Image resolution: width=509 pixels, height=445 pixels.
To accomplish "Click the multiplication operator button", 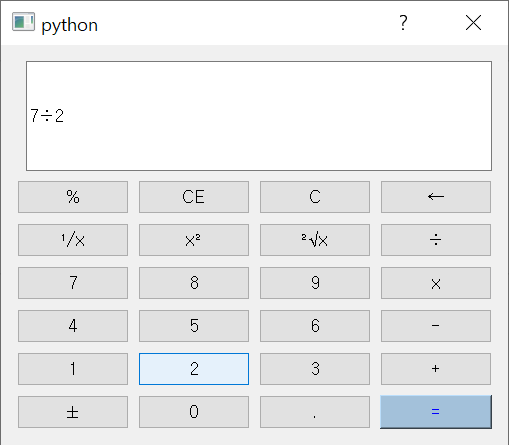I will coord(436,283).
